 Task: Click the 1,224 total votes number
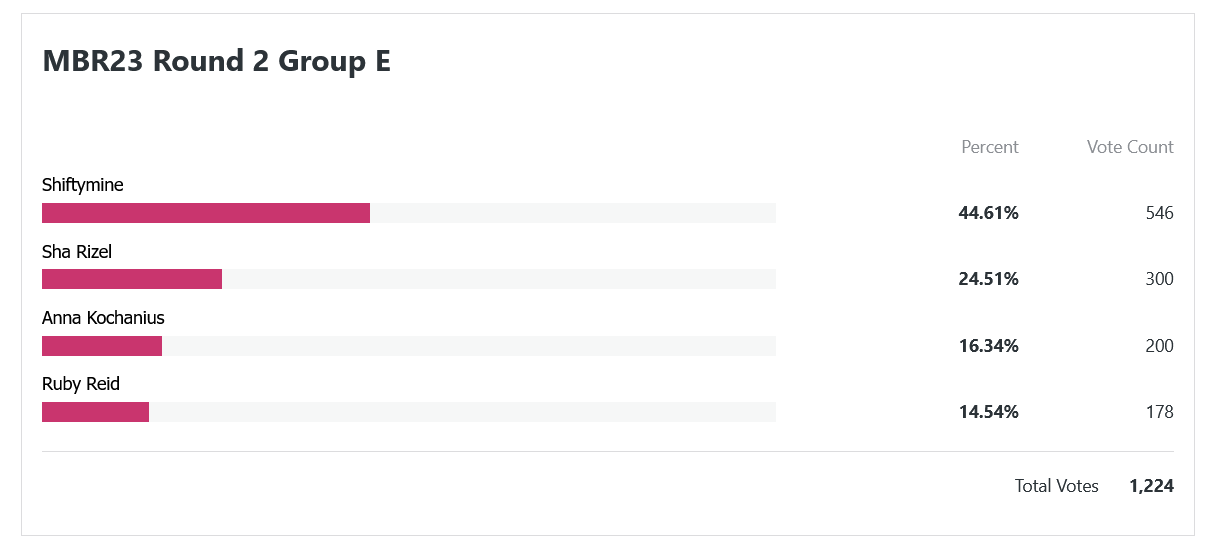click(1152, 486)
